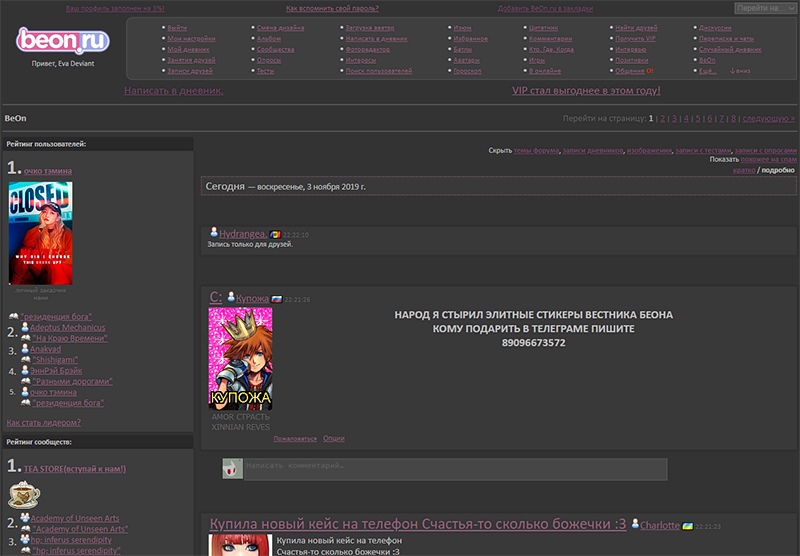This screenshot has height=556, width=800.
Task: Click 'Выйти' to log out
Action: coord(177,28)
